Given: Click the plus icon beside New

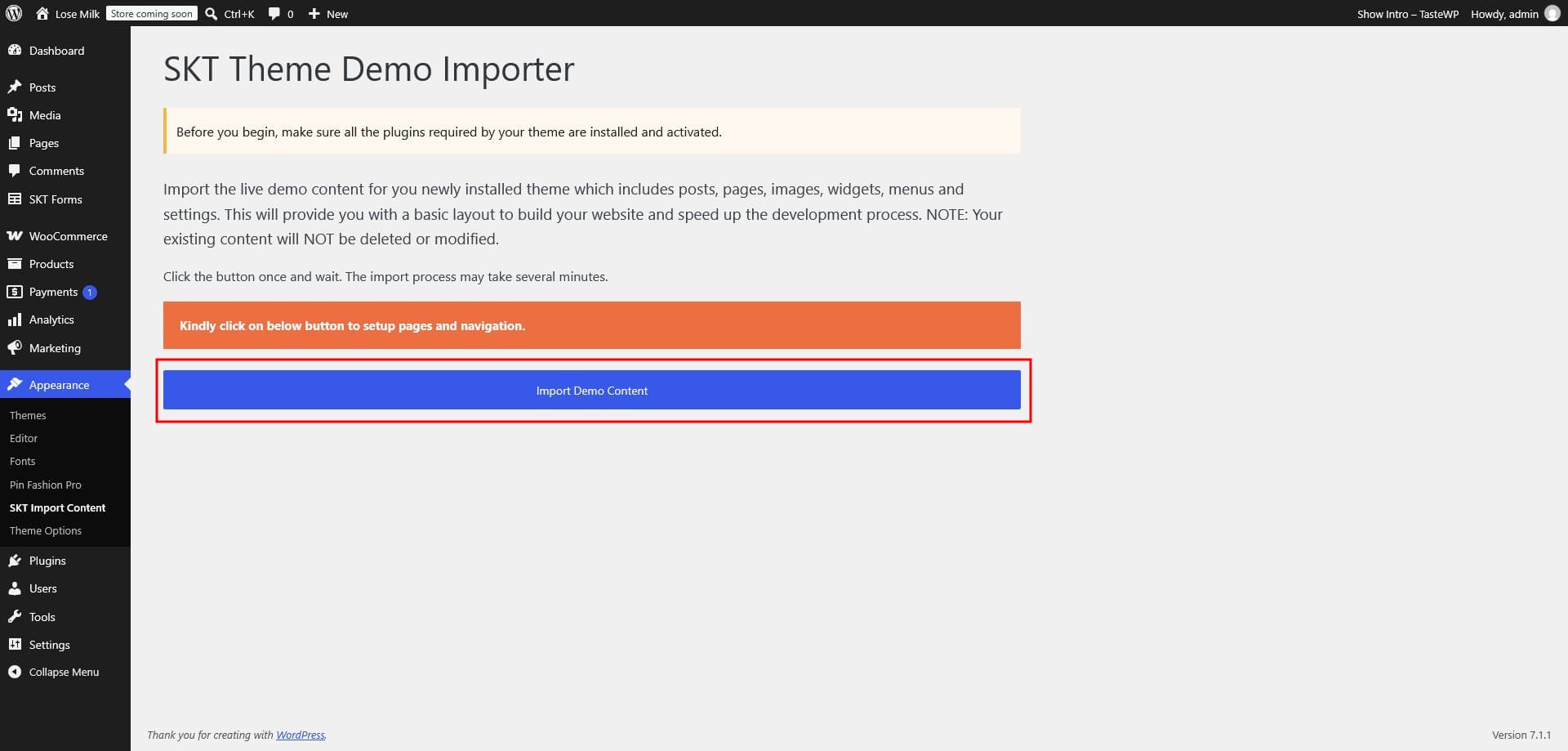Looking at the screenshot, I should [314, 13].
